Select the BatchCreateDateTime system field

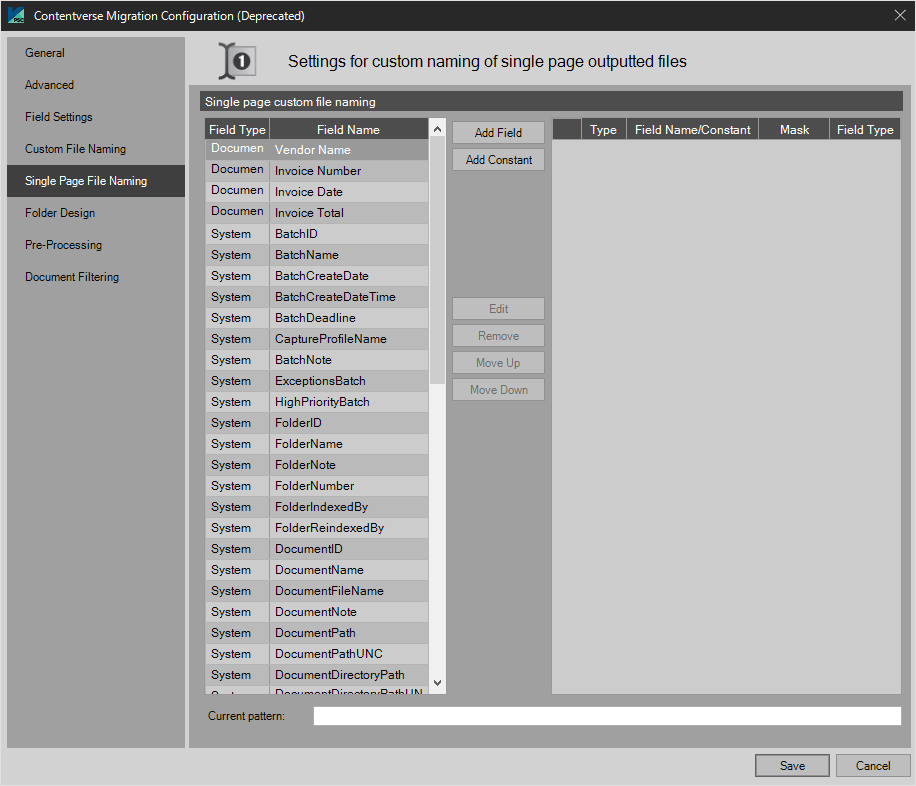(x=317, y=297)
